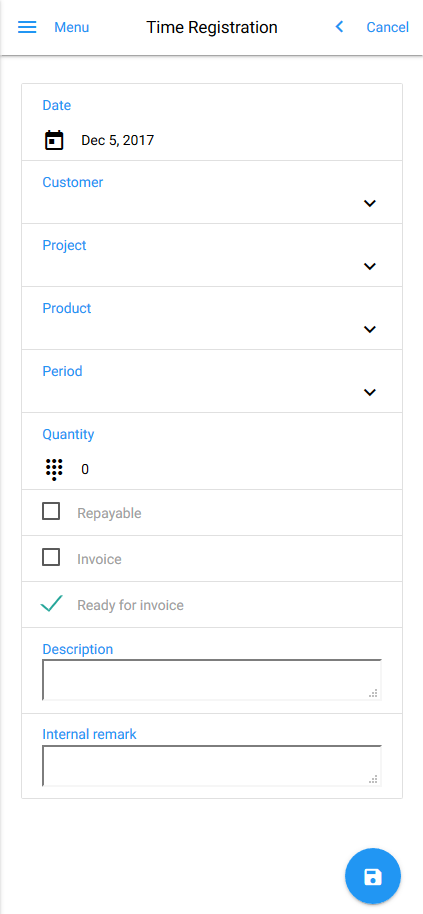Click the calendar icon next to the date
423x914 pixels.
click(54, 140)
